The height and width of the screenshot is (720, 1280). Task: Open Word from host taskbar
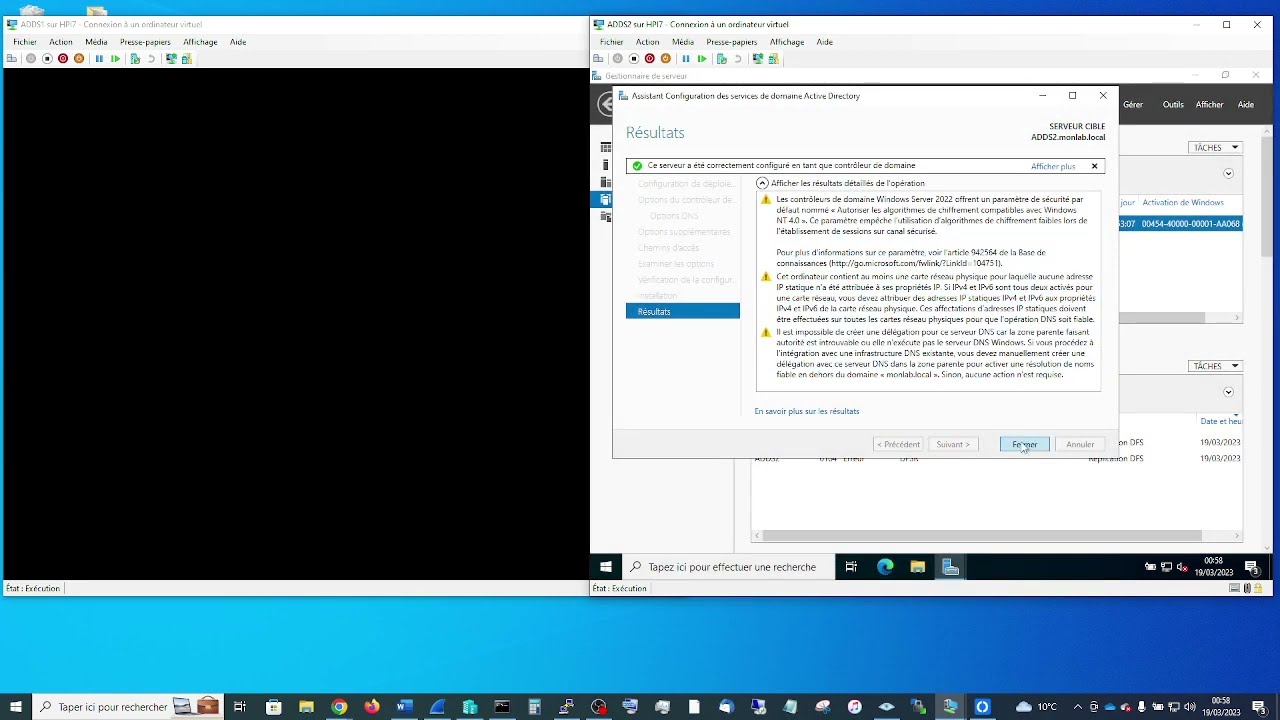tap(404, 707)
